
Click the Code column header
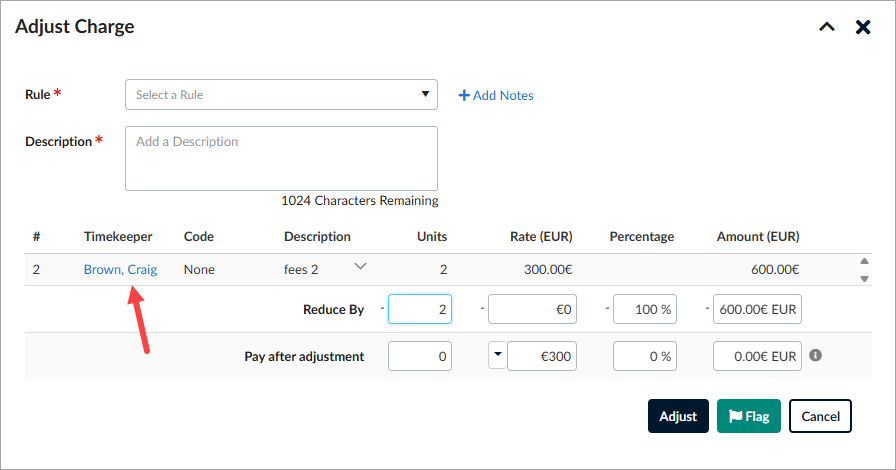click(x=199, y=237)
